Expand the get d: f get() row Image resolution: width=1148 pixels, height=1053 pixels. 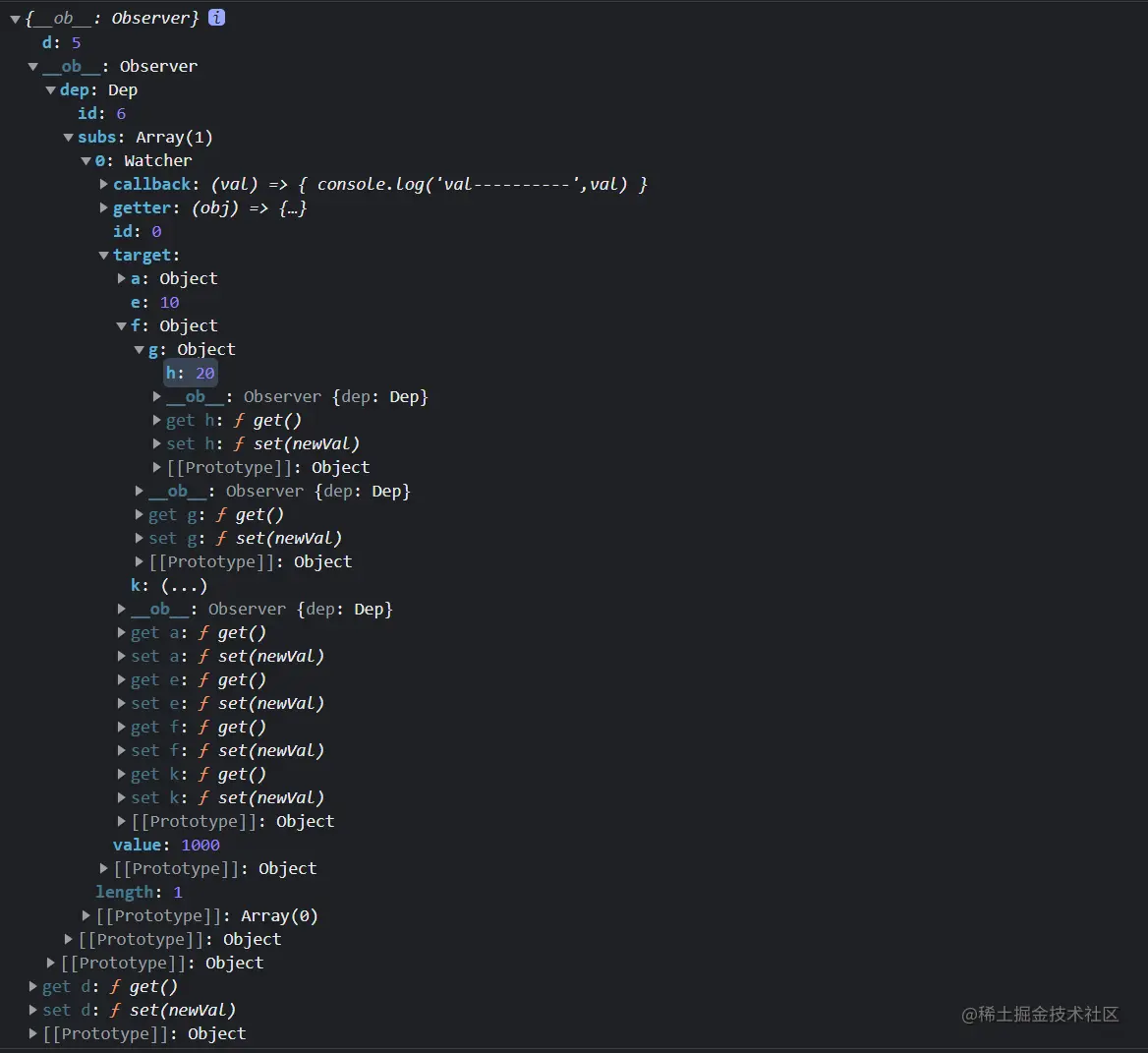(x=33, y=987)
